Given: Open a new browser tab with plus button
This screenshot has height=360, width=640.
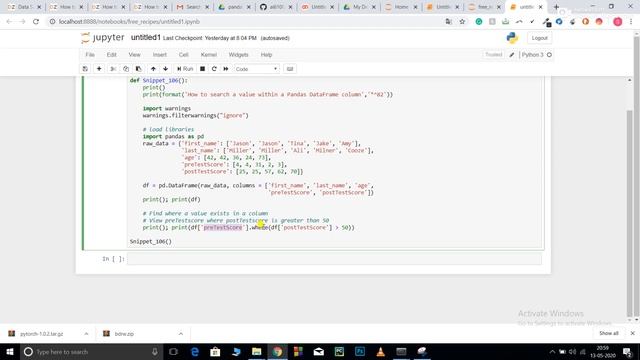Looking at the screenshot, I should (556, 7).
